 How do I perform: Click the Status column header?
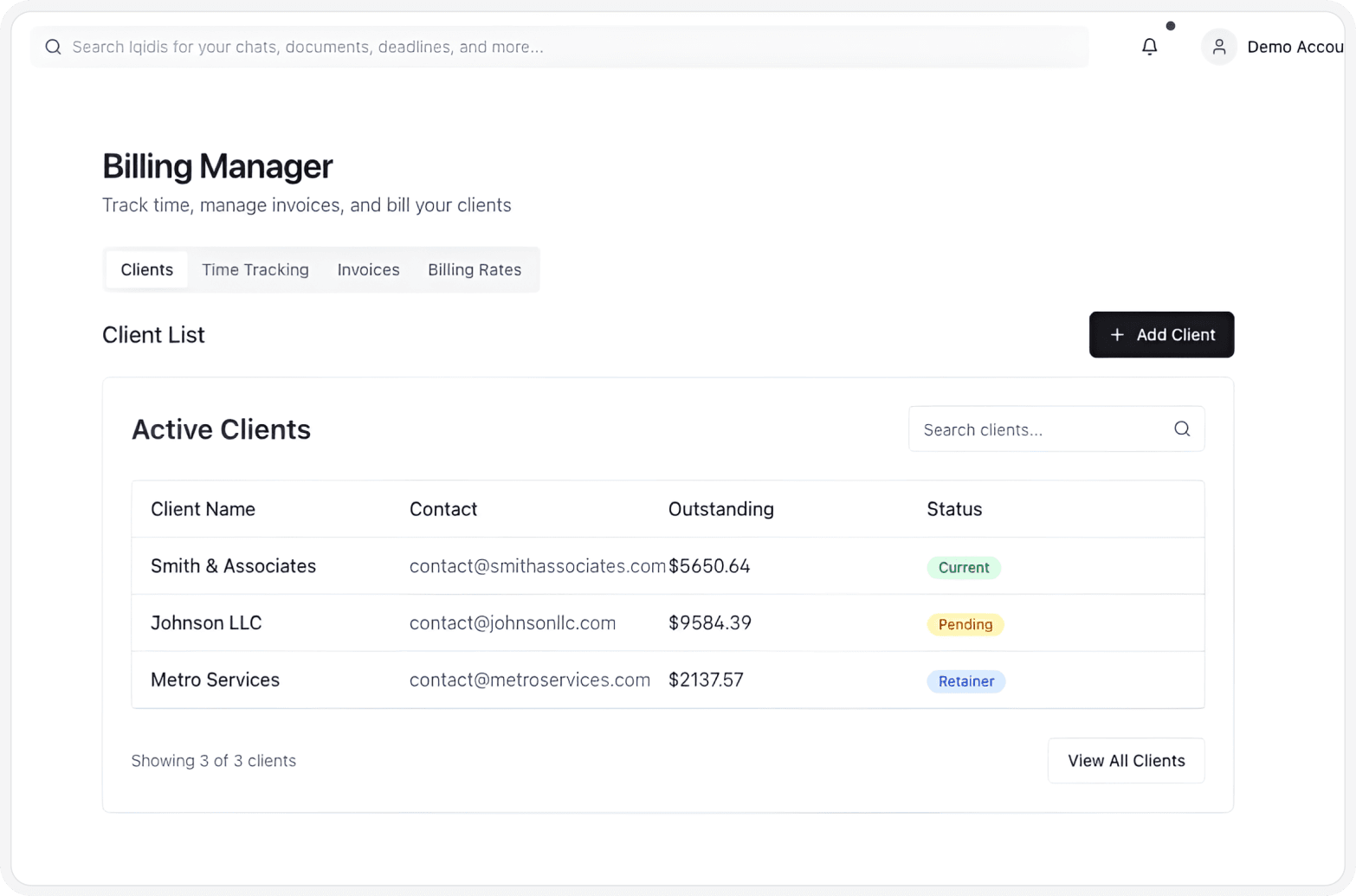click(954, 509)
